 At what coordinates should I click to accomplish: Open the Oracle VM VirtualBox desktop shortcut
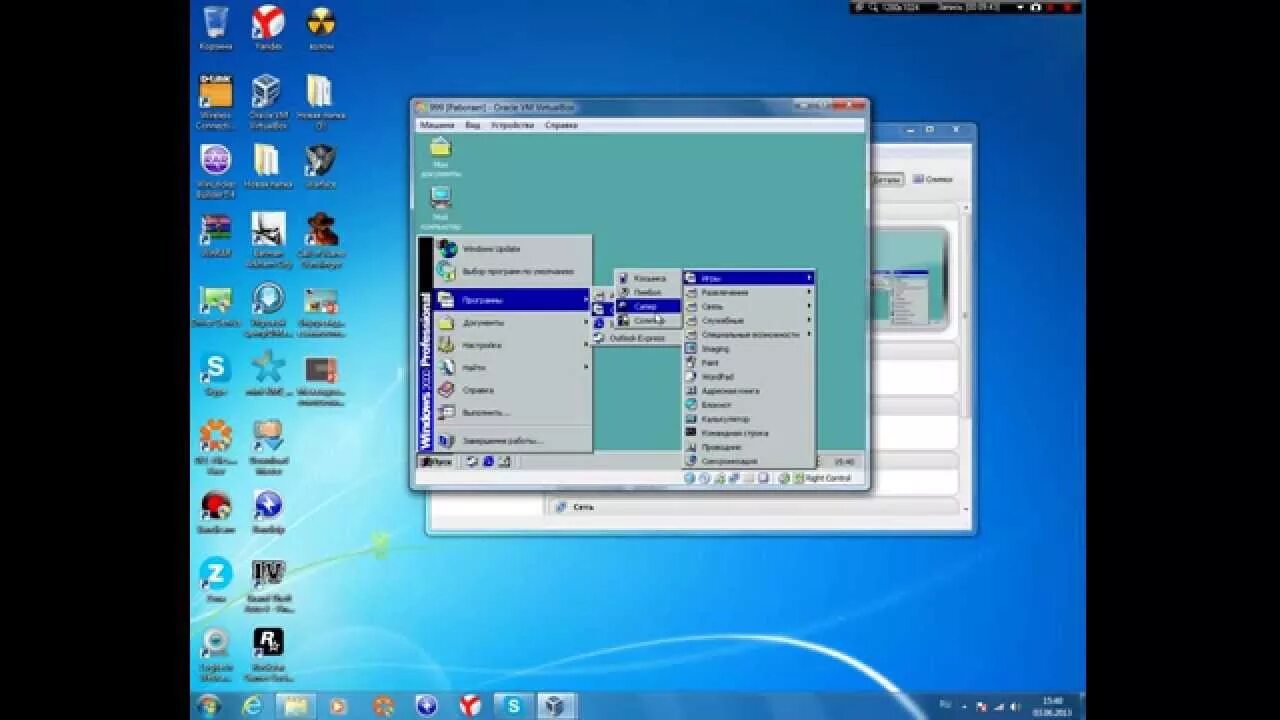click(267, 102)
